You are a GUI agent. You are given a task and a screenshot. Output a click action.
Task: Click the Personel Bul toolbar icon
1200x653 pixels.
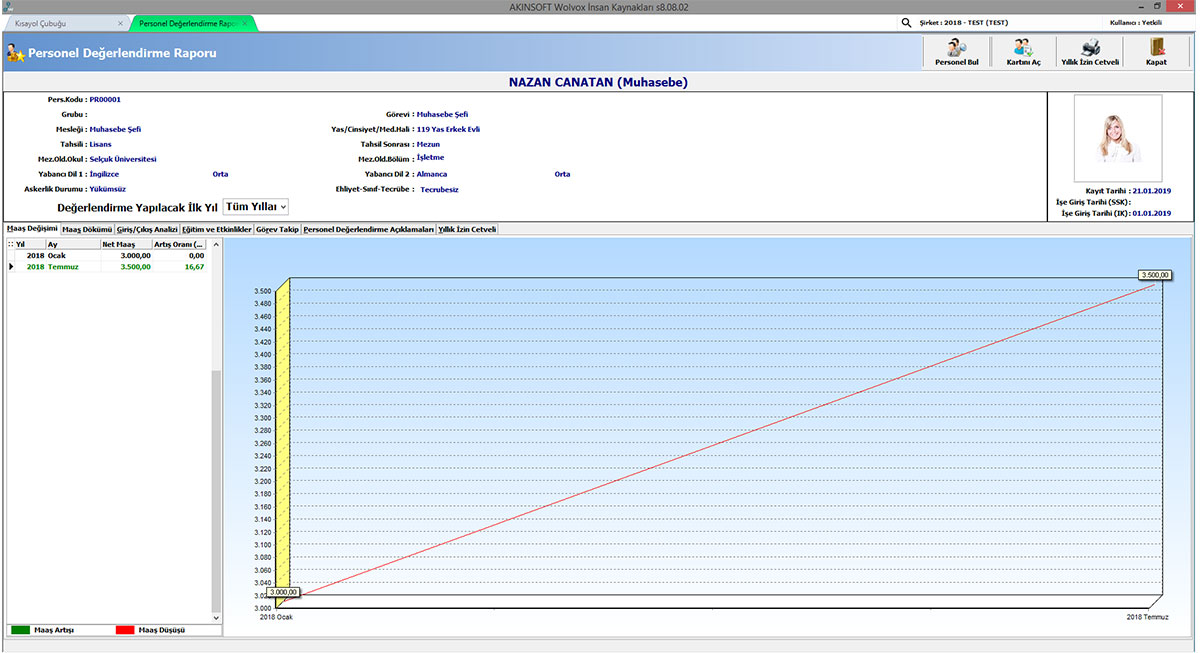(x=956, y=48)
